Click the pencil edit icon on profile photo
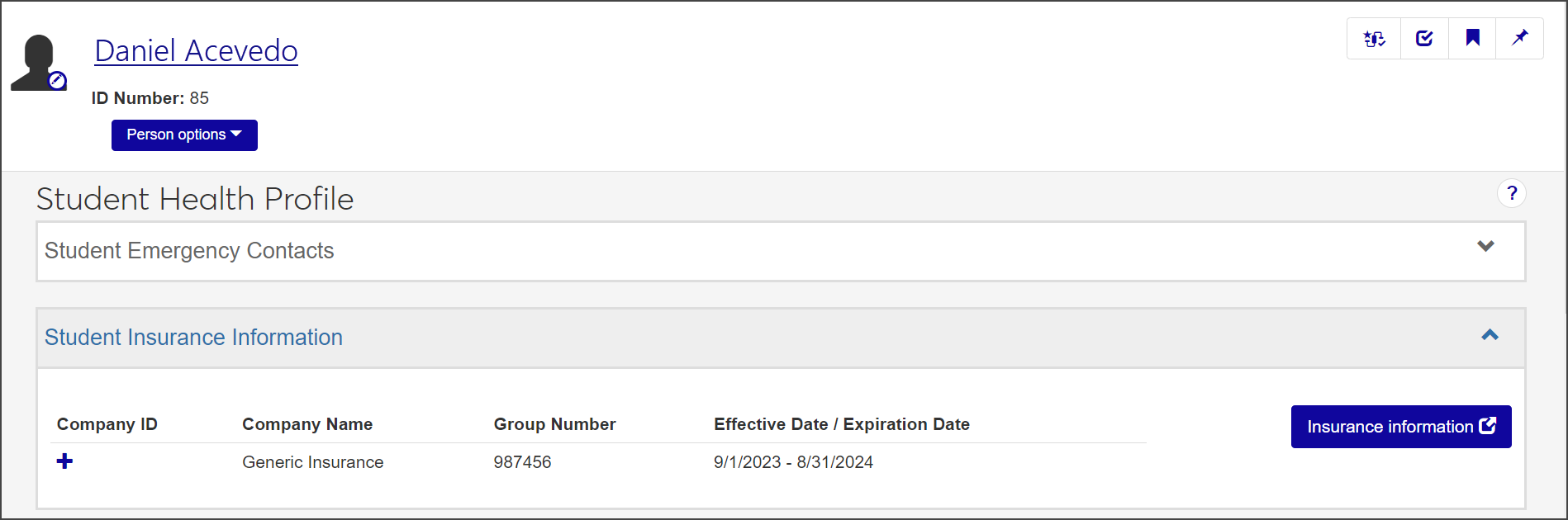Screen dimensions: 1568x520 tap(57, 80)
